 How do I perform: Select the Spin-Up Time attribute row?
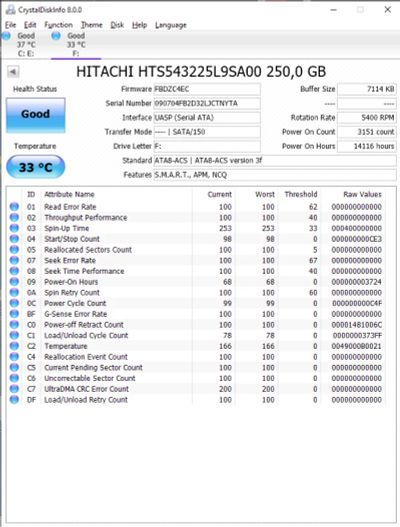(196, 228)
